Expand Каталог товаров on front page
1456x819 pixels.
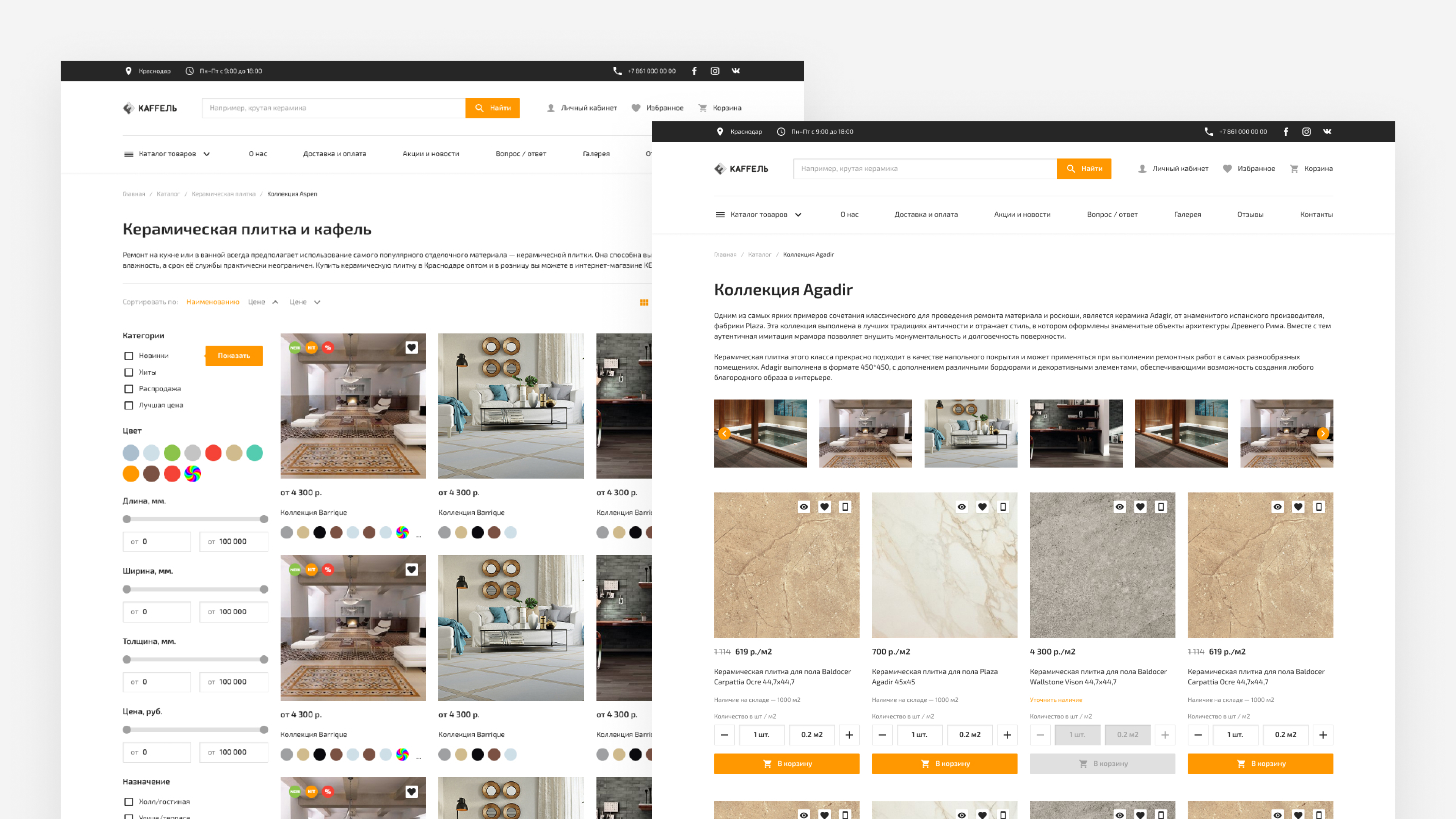(x=758, y=215)
